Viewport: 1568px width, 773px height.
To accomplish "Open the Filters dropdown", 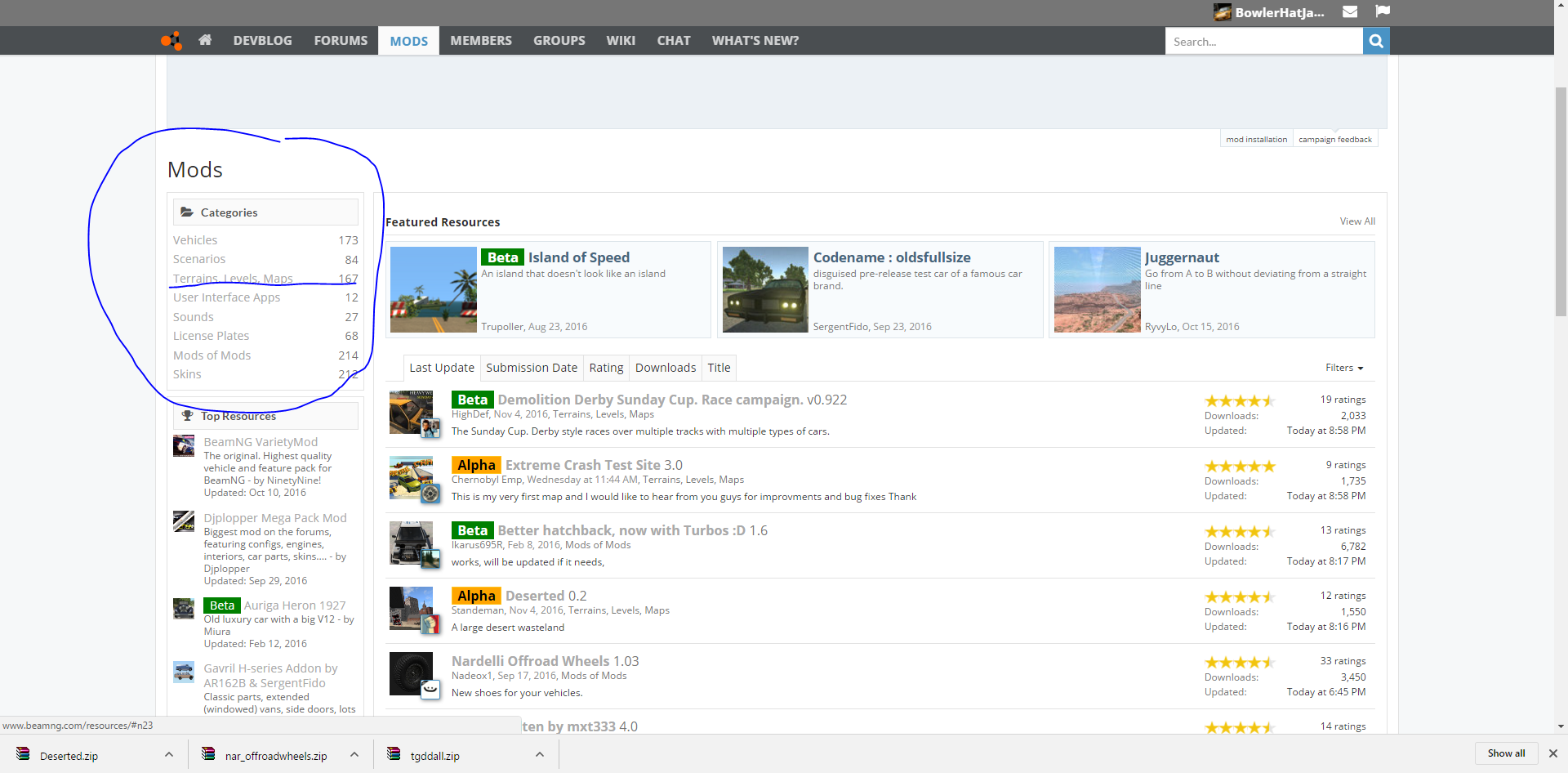I will (x=1344, y=368).
